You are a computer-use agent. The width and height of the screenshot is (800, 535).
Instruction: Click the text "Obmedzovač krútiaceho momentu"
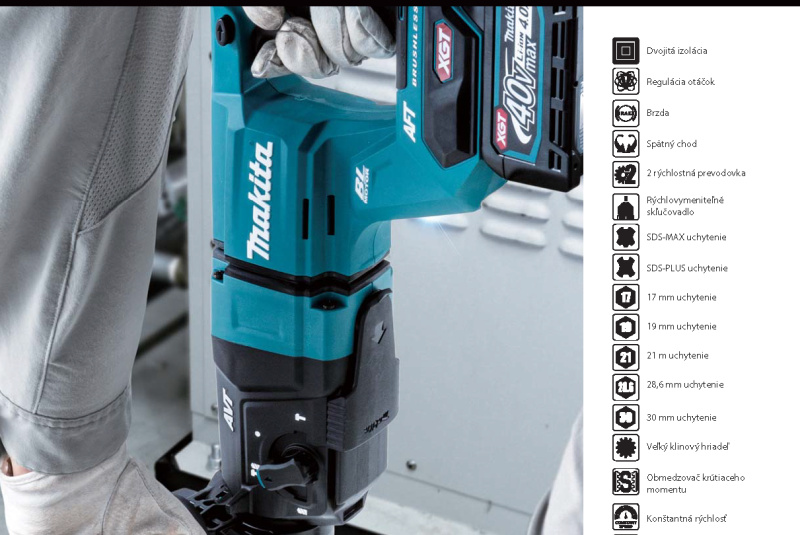695,483
